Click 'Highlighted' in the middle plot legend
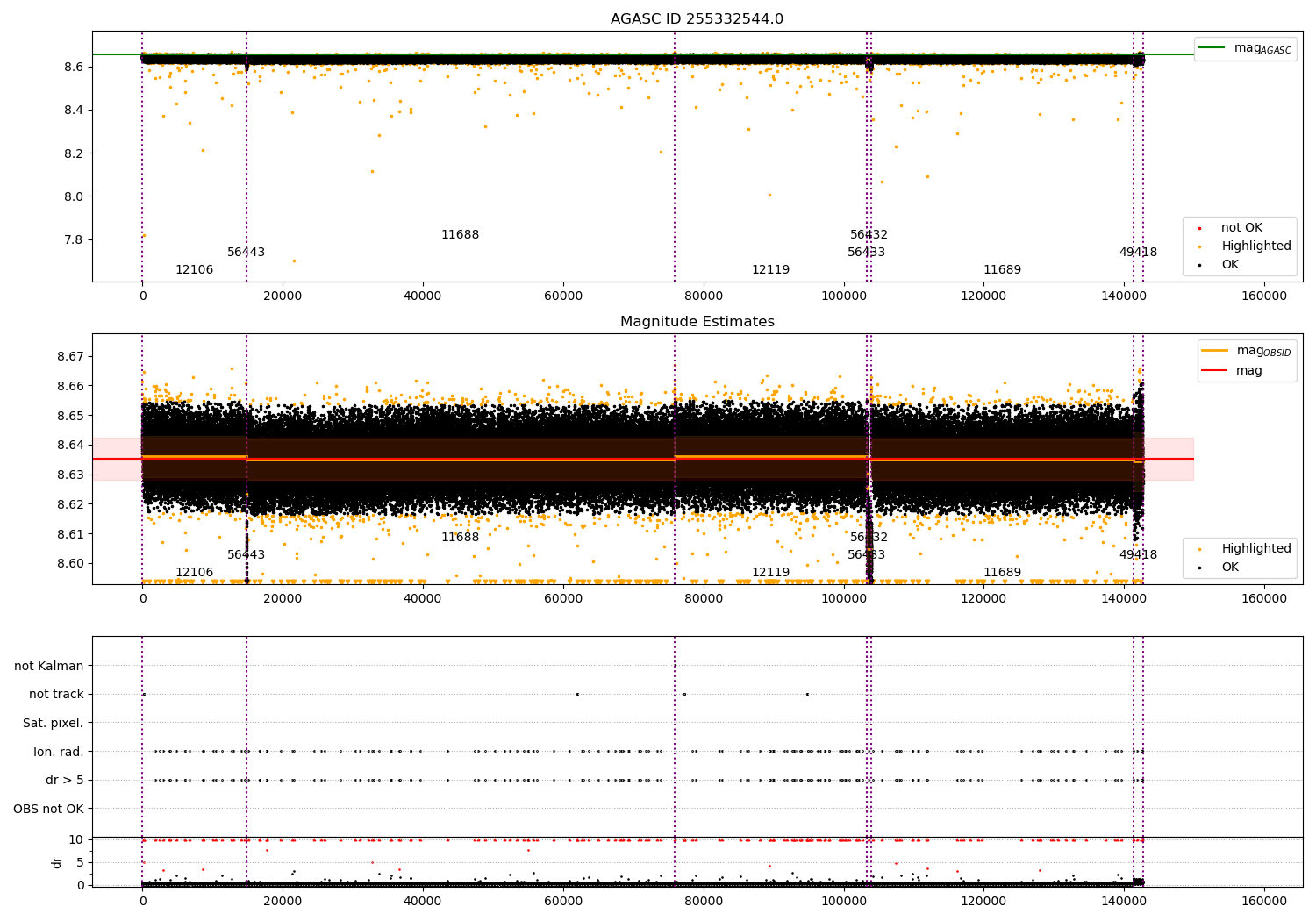Screen dimensions: 1316x921 pyautogui.click(x=1256, y=549)
